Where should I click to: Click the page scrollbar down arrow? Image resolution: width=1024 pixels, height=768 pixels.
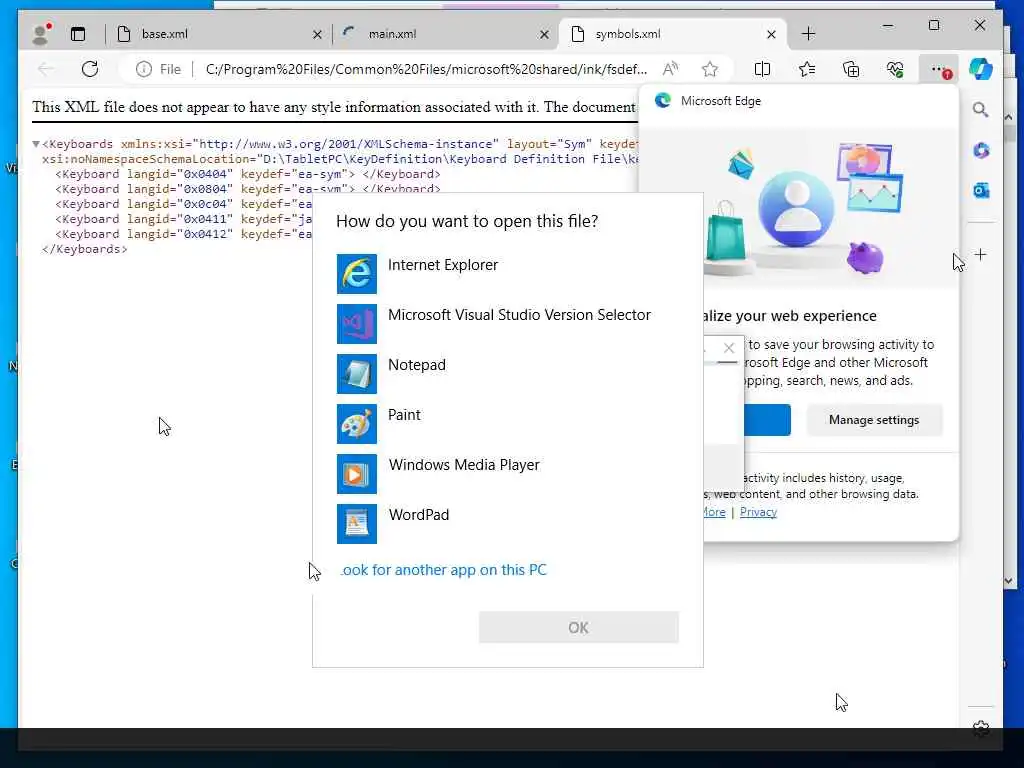(x=1008, y=580)
